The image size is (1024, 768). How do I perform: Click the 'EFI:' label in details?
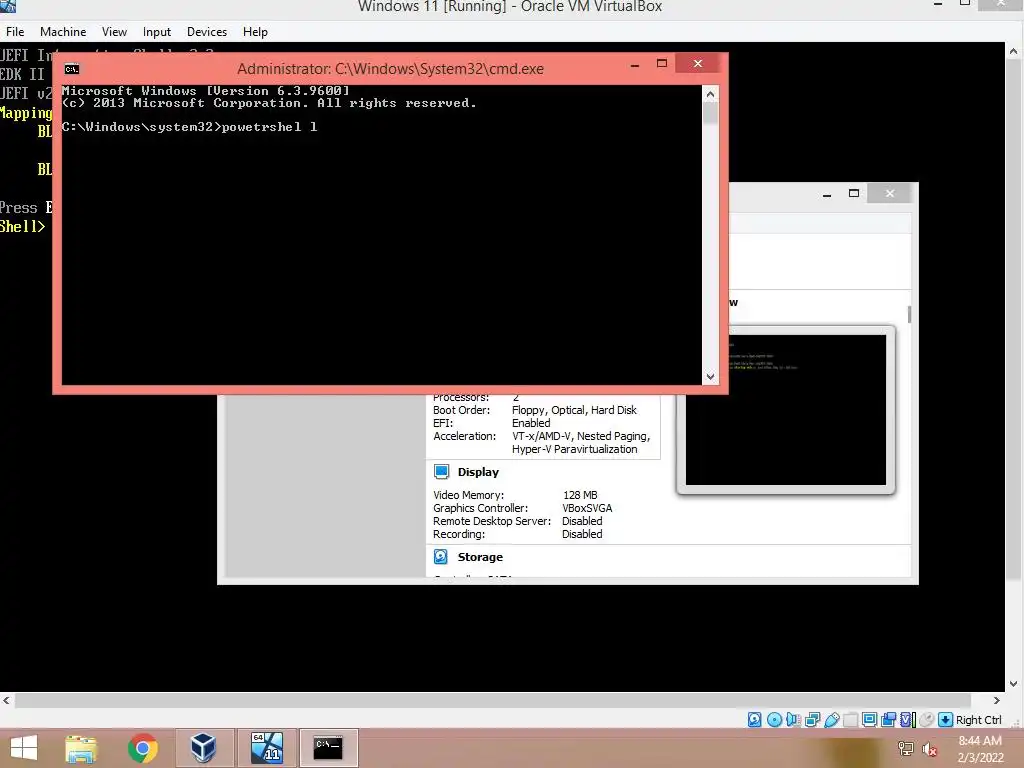[x=443, y=423]
